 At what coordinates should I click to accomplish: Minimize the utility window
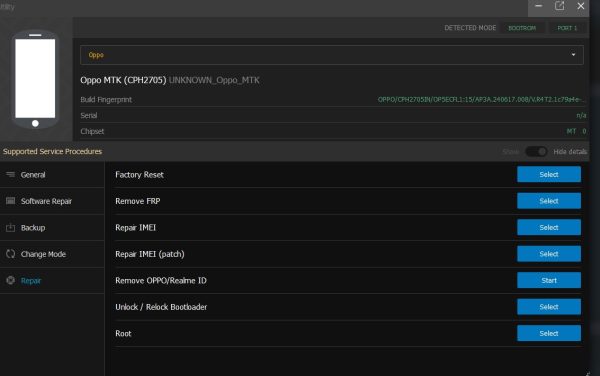click(x=538, y=6)
